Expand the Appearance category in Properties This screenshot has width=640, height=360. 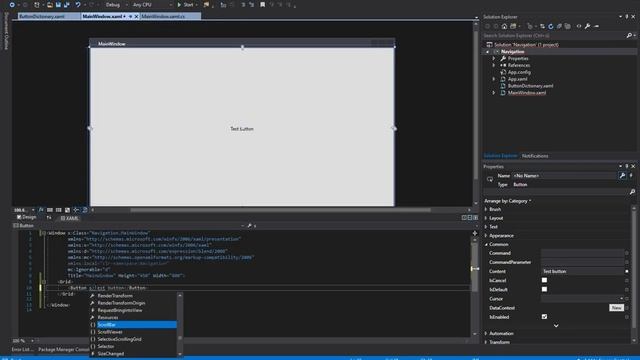point(486,236)
